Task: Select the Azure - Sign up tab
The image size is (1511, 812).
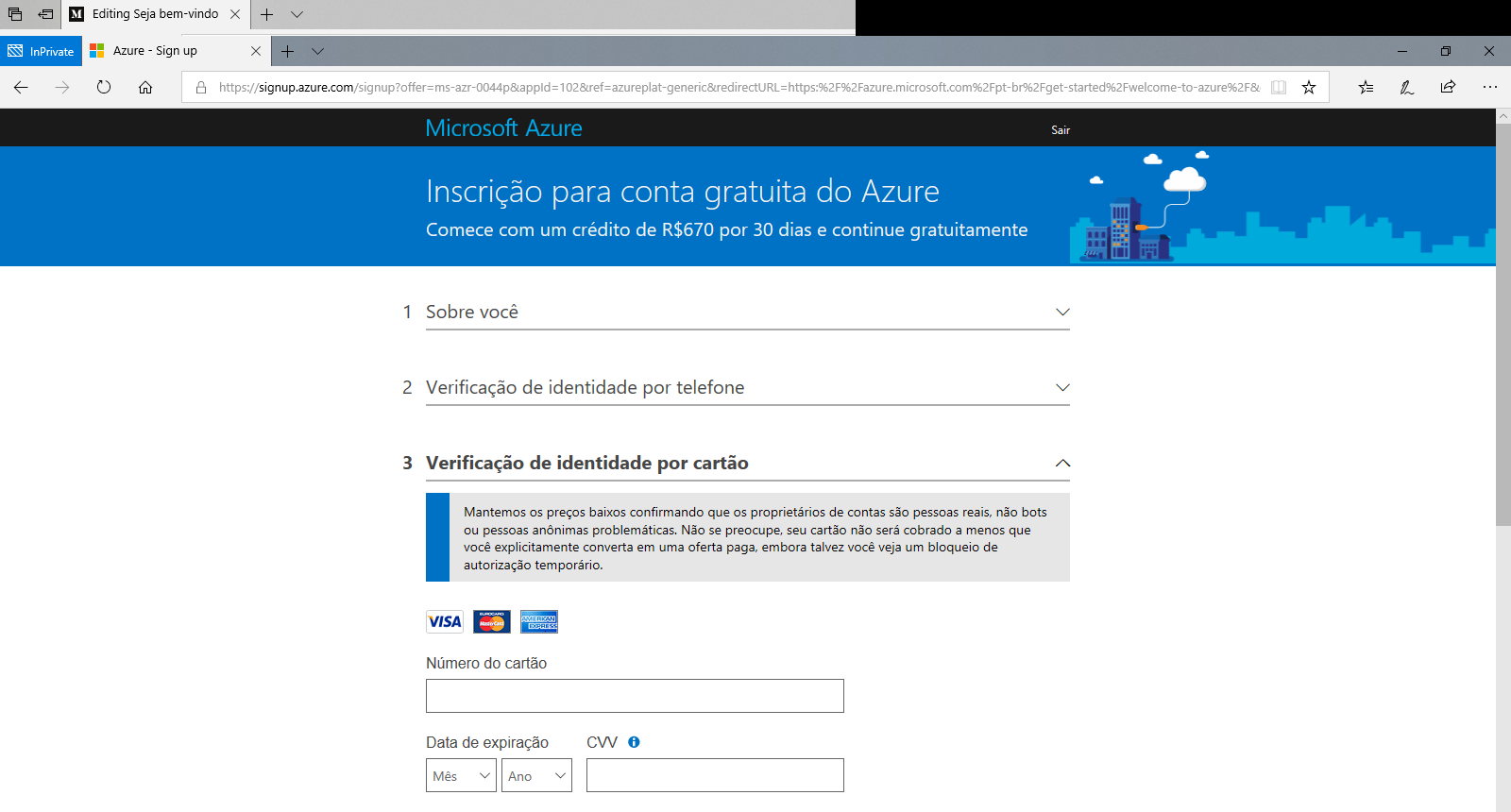Action: 177,51
